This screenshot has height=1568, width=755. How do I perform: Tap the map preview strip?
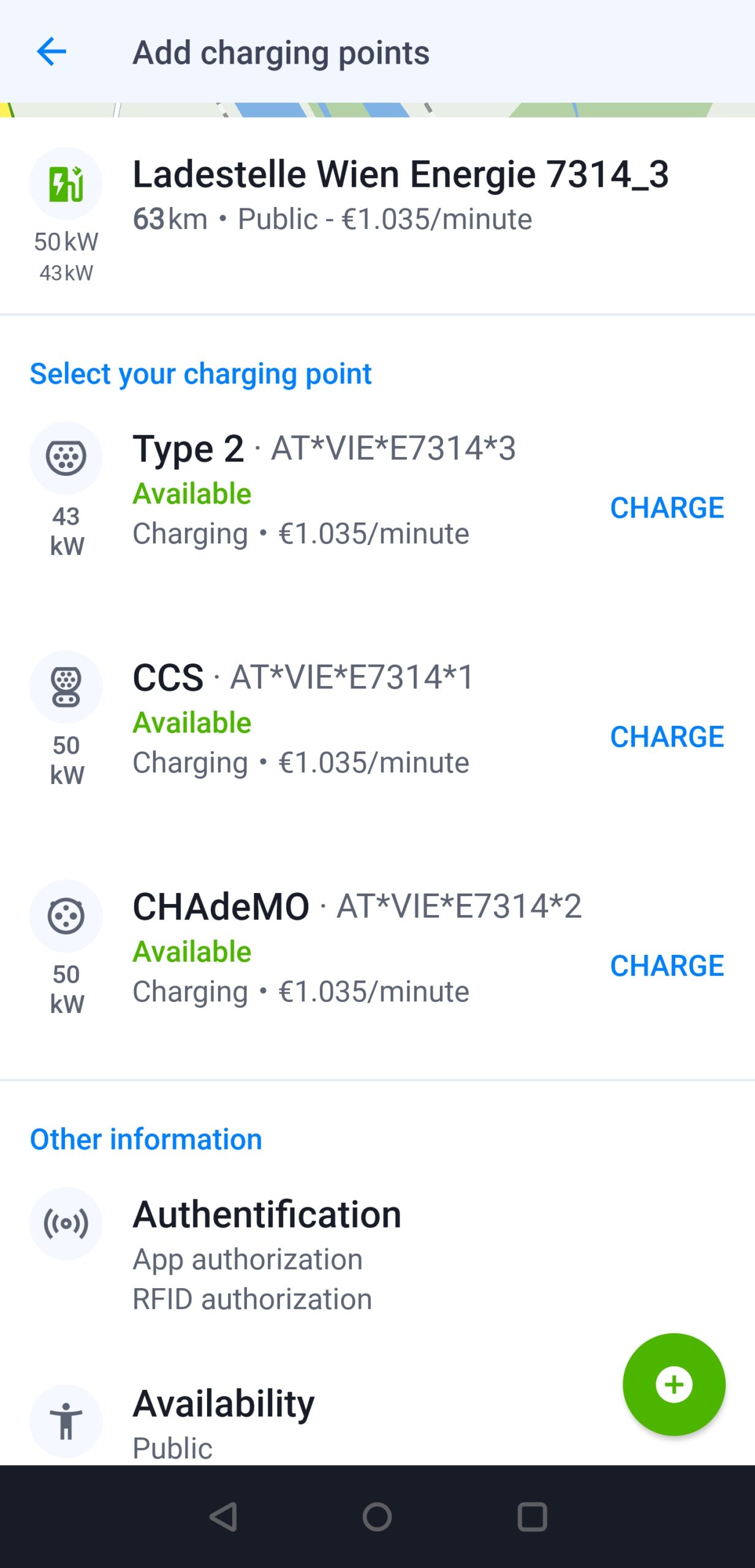coord(377,110)
